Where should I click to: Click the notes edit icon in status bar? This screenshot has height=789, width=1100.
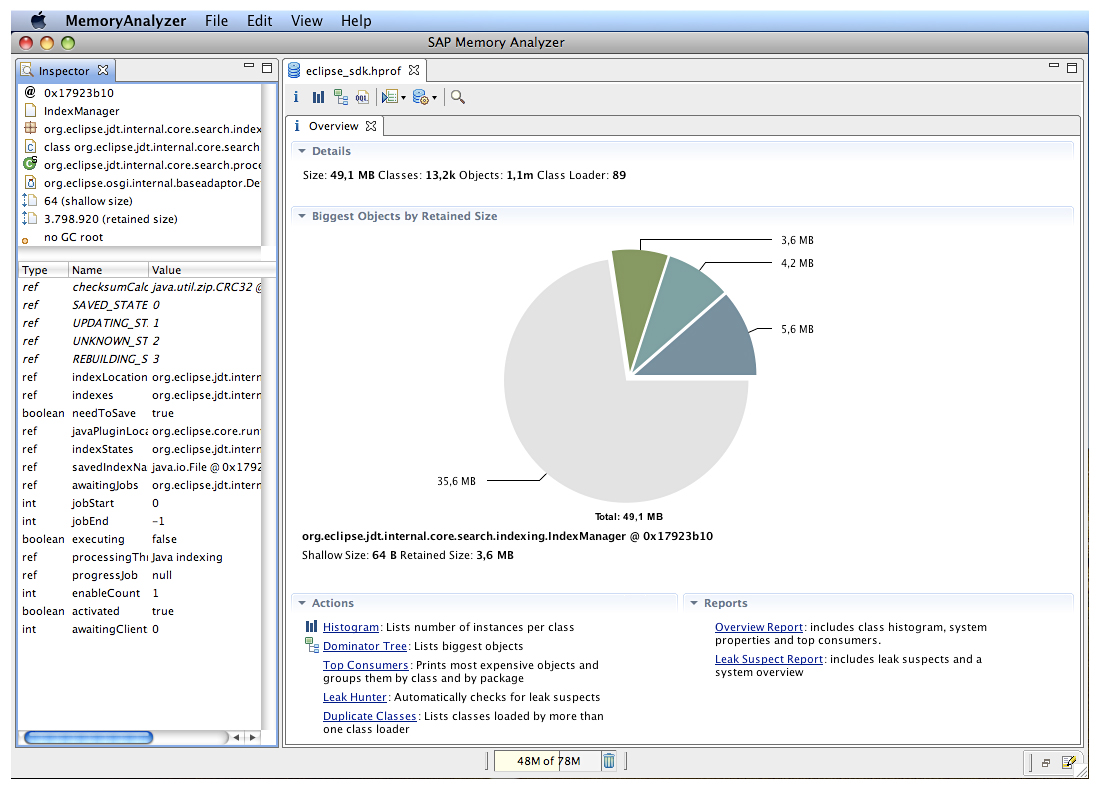[x=1068, y=762]
